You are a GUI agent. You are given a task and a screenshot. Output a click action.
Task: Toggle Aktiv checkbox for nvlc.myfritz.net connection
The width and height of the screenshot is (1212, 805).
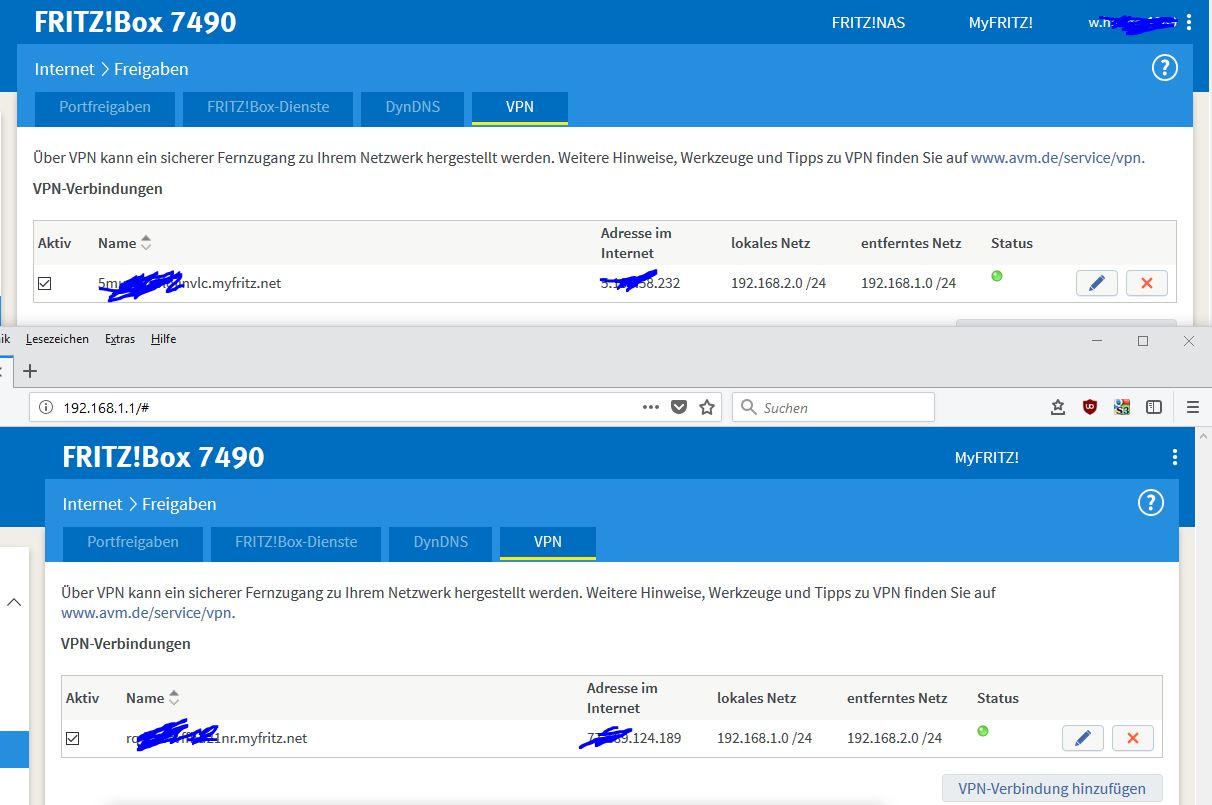45,284
